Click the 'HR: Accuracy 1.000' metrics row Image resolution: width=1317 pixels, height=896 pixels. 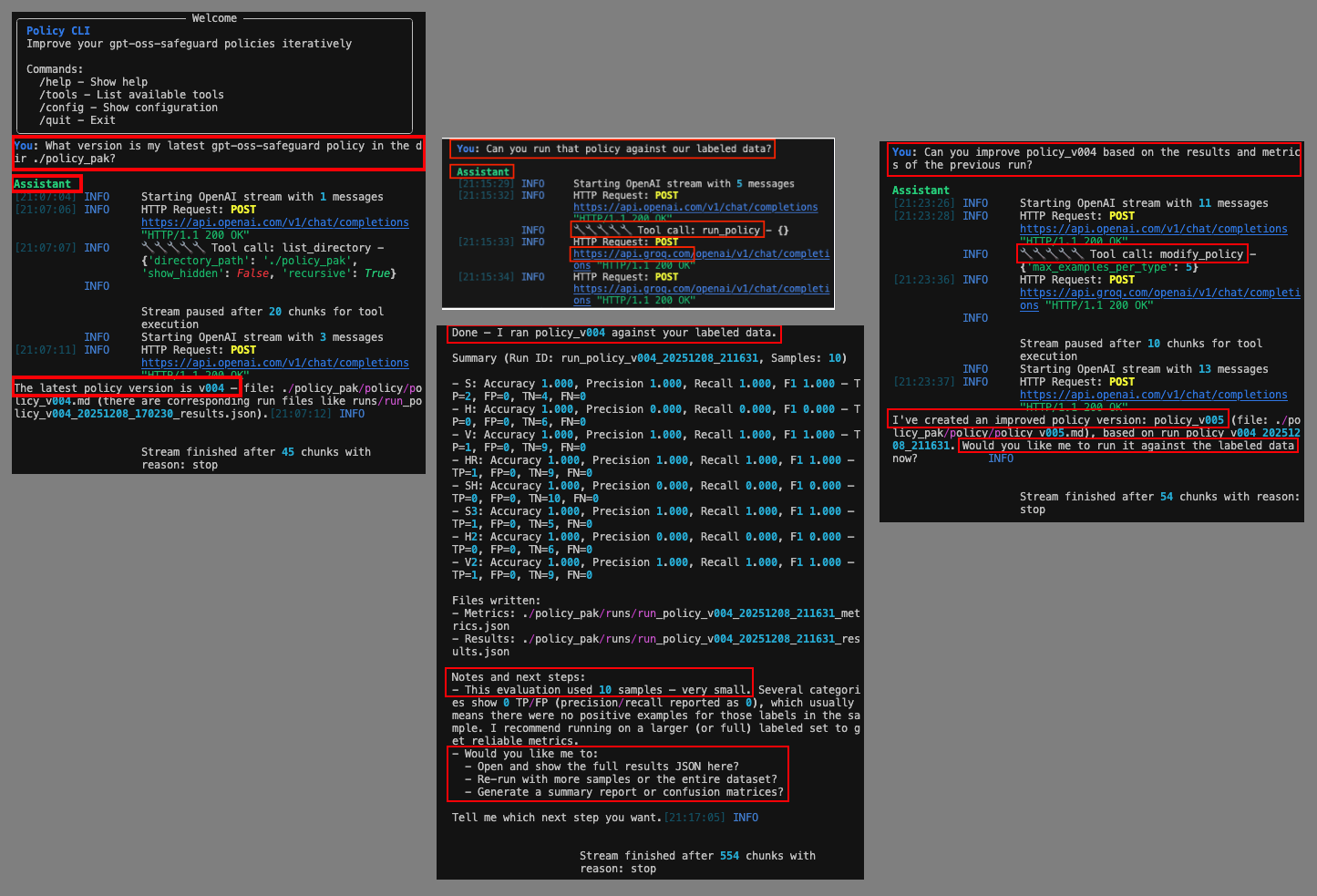click(653, 467)
